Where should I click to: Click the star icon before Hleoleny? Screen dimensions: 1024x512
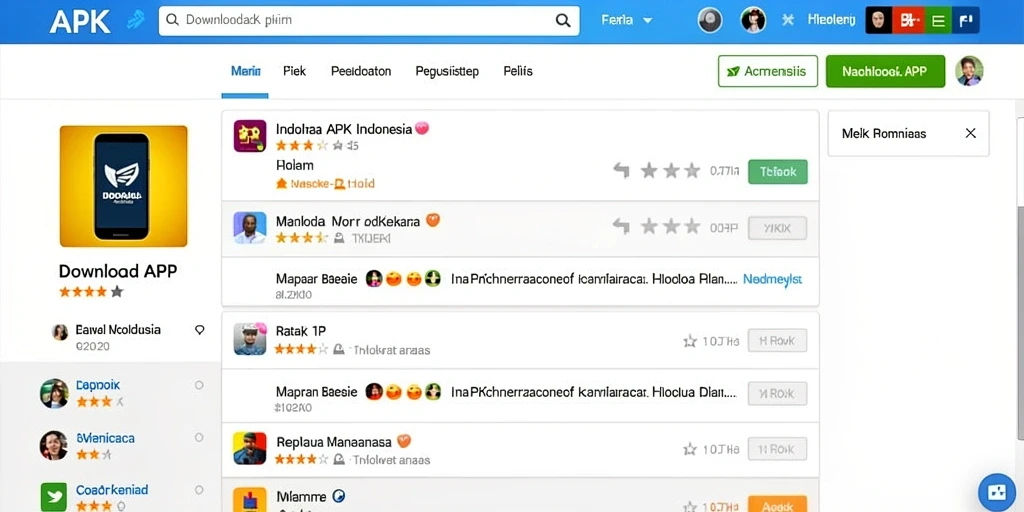coord(788,20)
